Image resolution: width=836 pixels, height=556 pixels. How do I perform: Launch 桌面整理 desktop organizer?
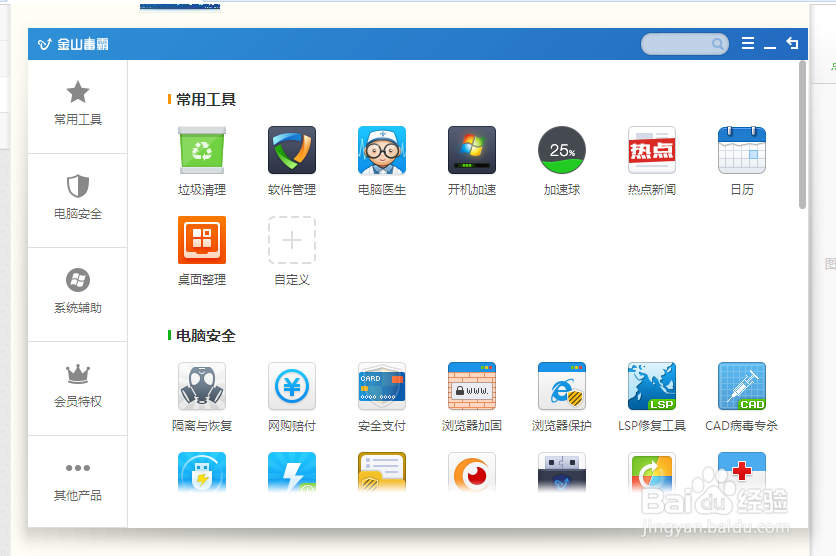[202, 250]
